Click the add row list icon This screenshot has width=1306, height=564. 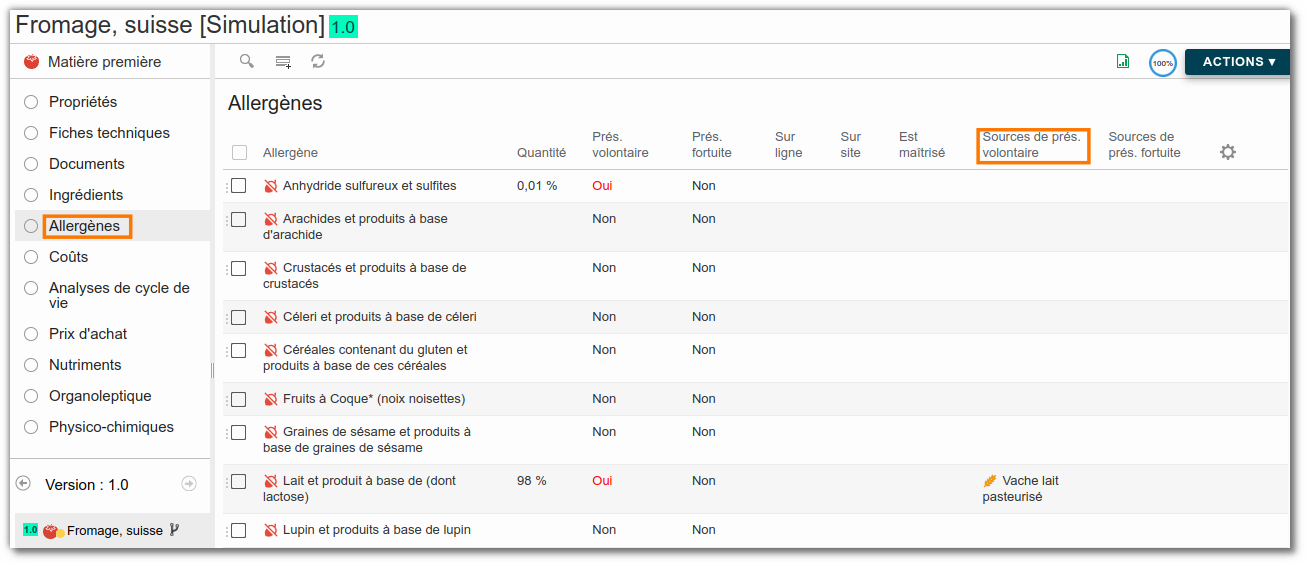pyautogui.click(x=283, y=62)
